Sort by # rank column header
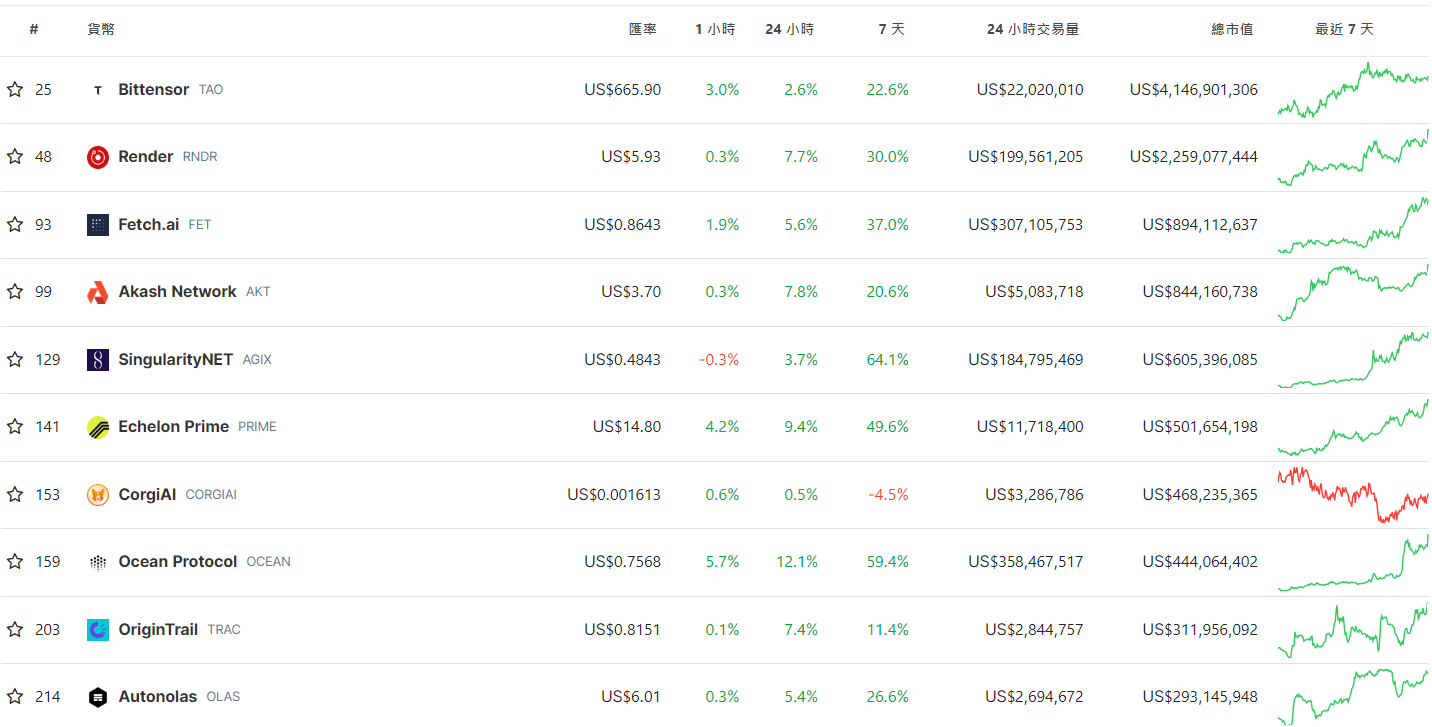Screen dimensions: 1432x727 pyautogui.click(x=34, y=30)
